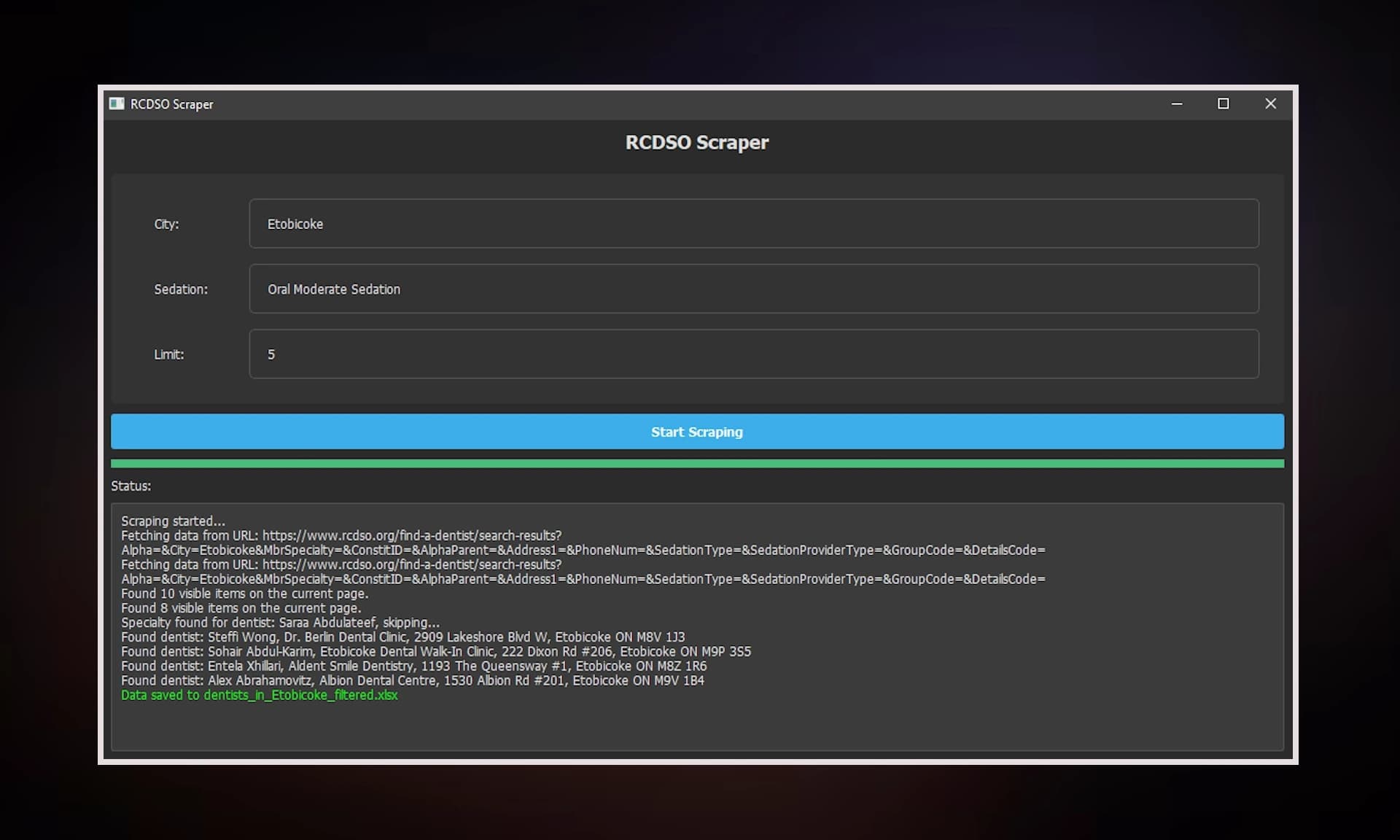This screenshot has height=840, width=1400.
Task: Maximize the RCDSO Scraper window
Action: coord(1224,104)
